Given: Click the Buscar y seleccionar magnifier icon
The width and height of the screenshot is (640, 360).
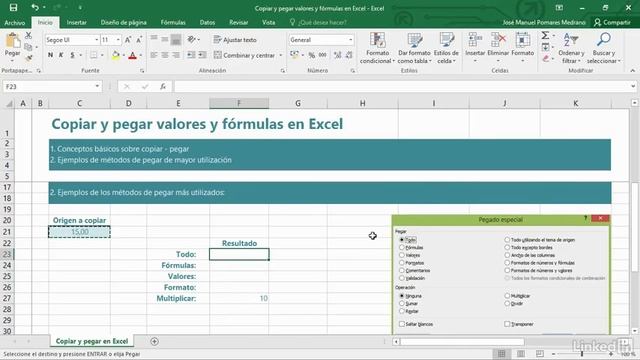Looking at the screenshot, I should point(603,40).
